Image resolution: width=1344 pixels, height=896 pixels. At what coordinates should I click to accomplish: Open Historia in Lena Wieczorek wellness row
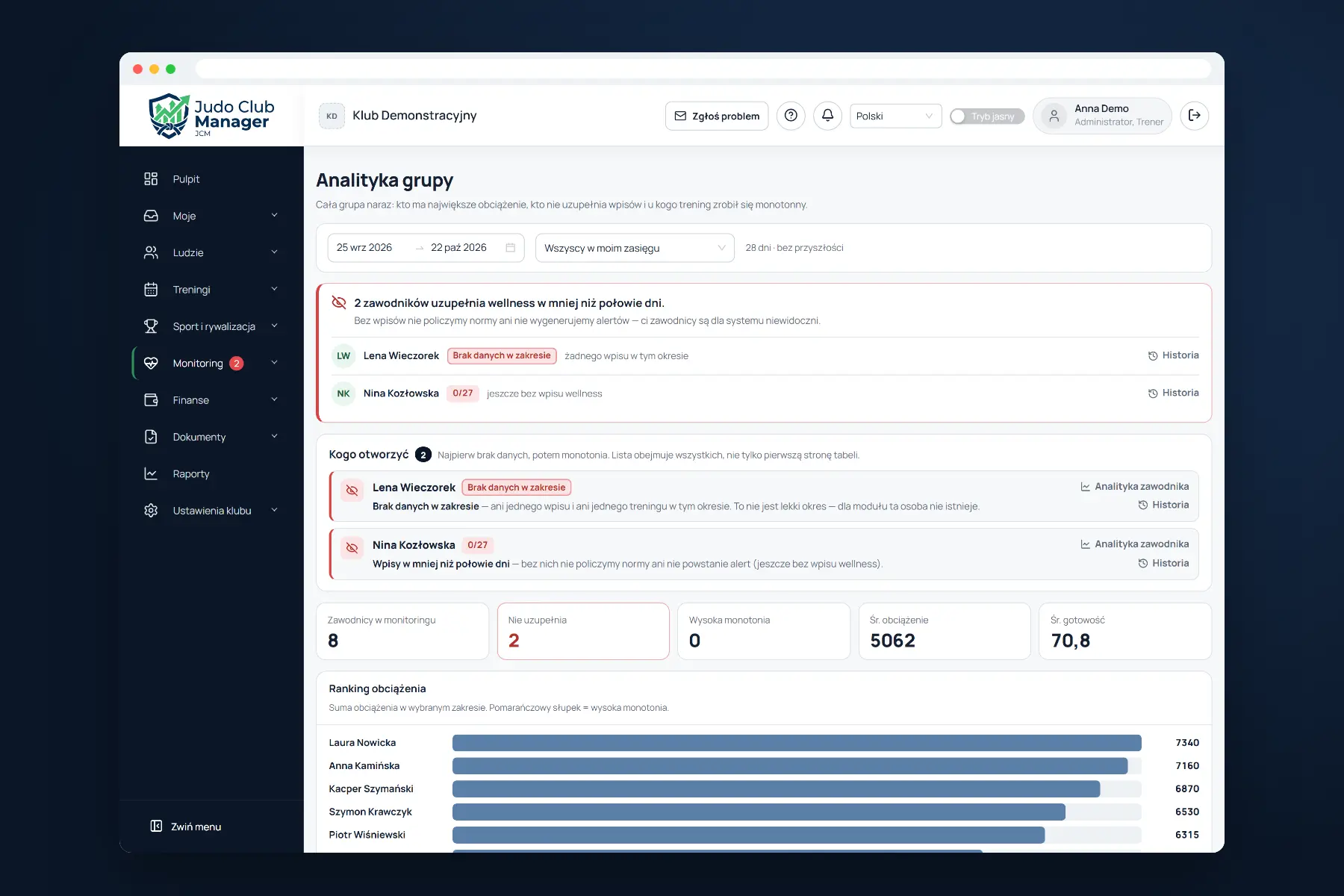pos(1173,355)
